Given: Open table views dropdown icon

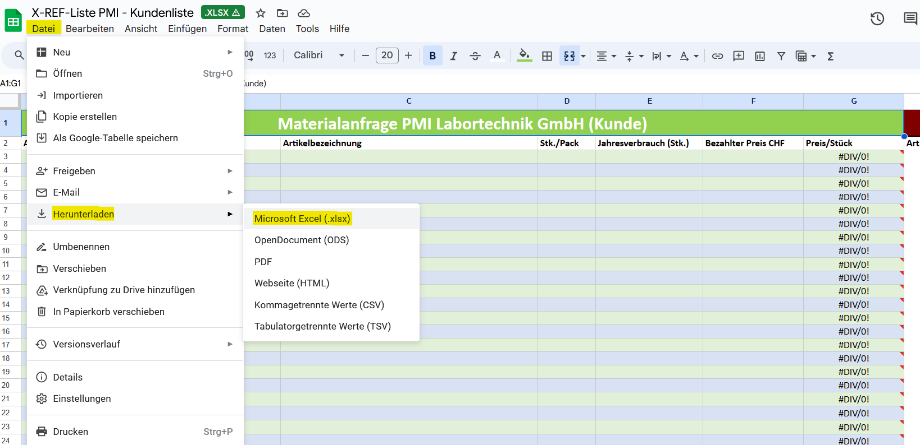Looking at the screenshot, I should pos(806,56).
